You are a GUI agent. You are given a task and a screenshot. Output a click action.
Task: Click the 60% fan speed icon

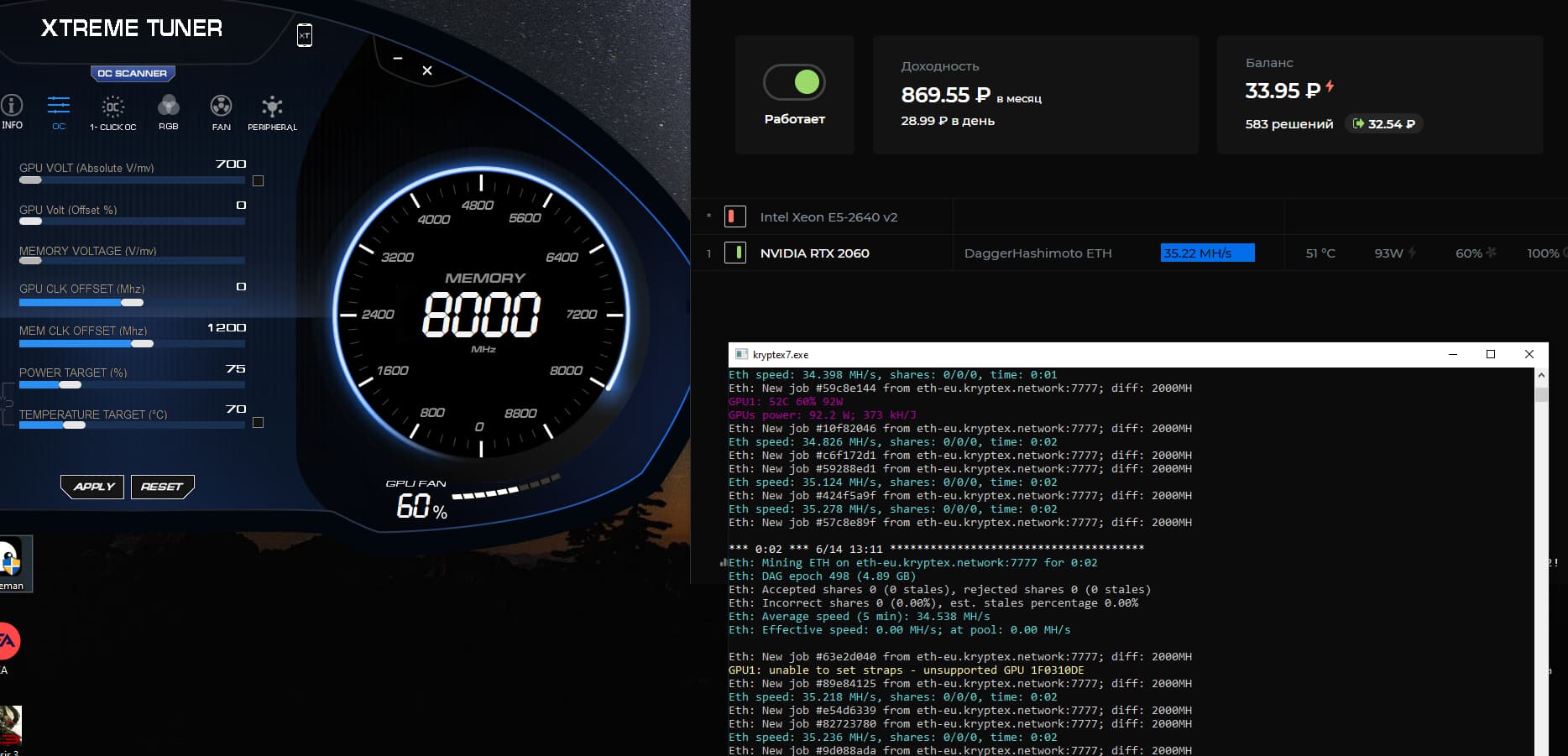coord(1491,252)
